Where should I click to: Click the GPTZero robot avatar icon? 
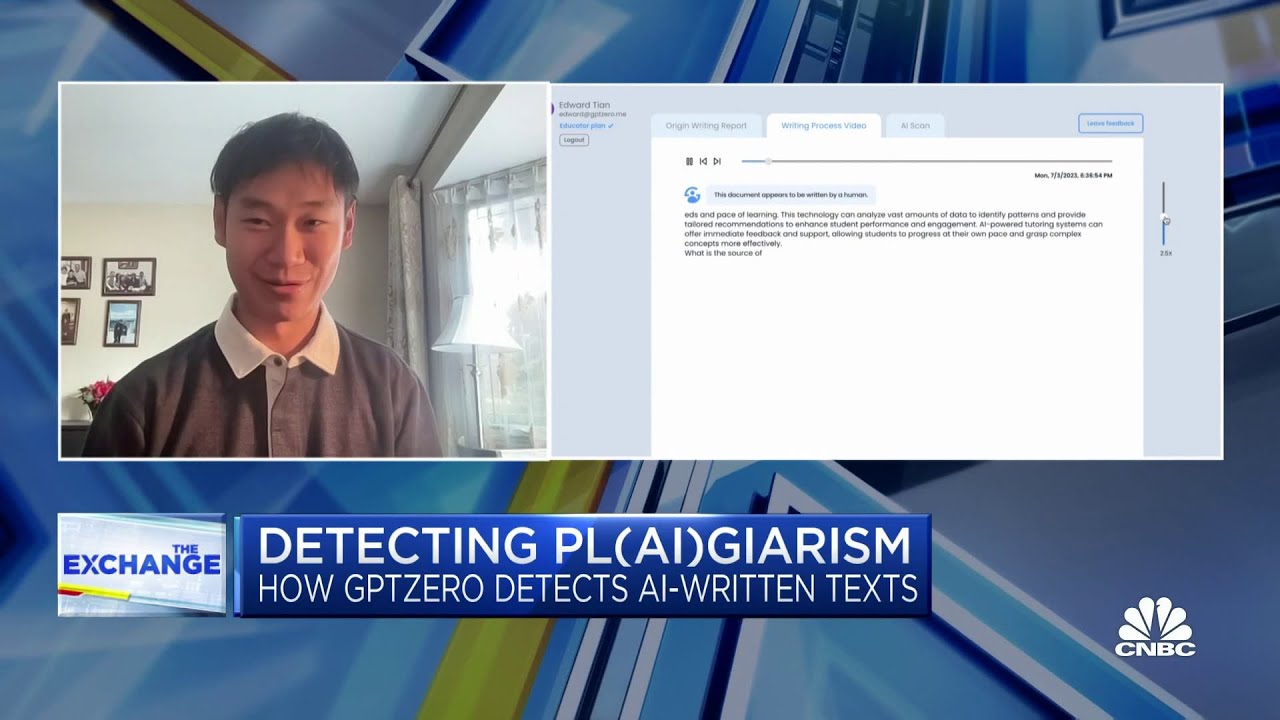[x=692, y=195]
